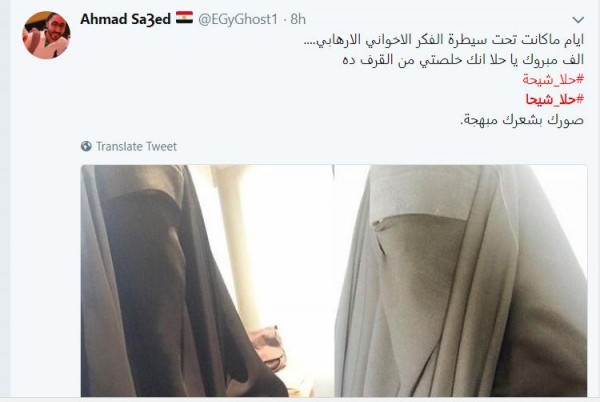Click Translate Tweet
Image resolution: width=600 pixels, height=402 pixels.
[136, 146]
